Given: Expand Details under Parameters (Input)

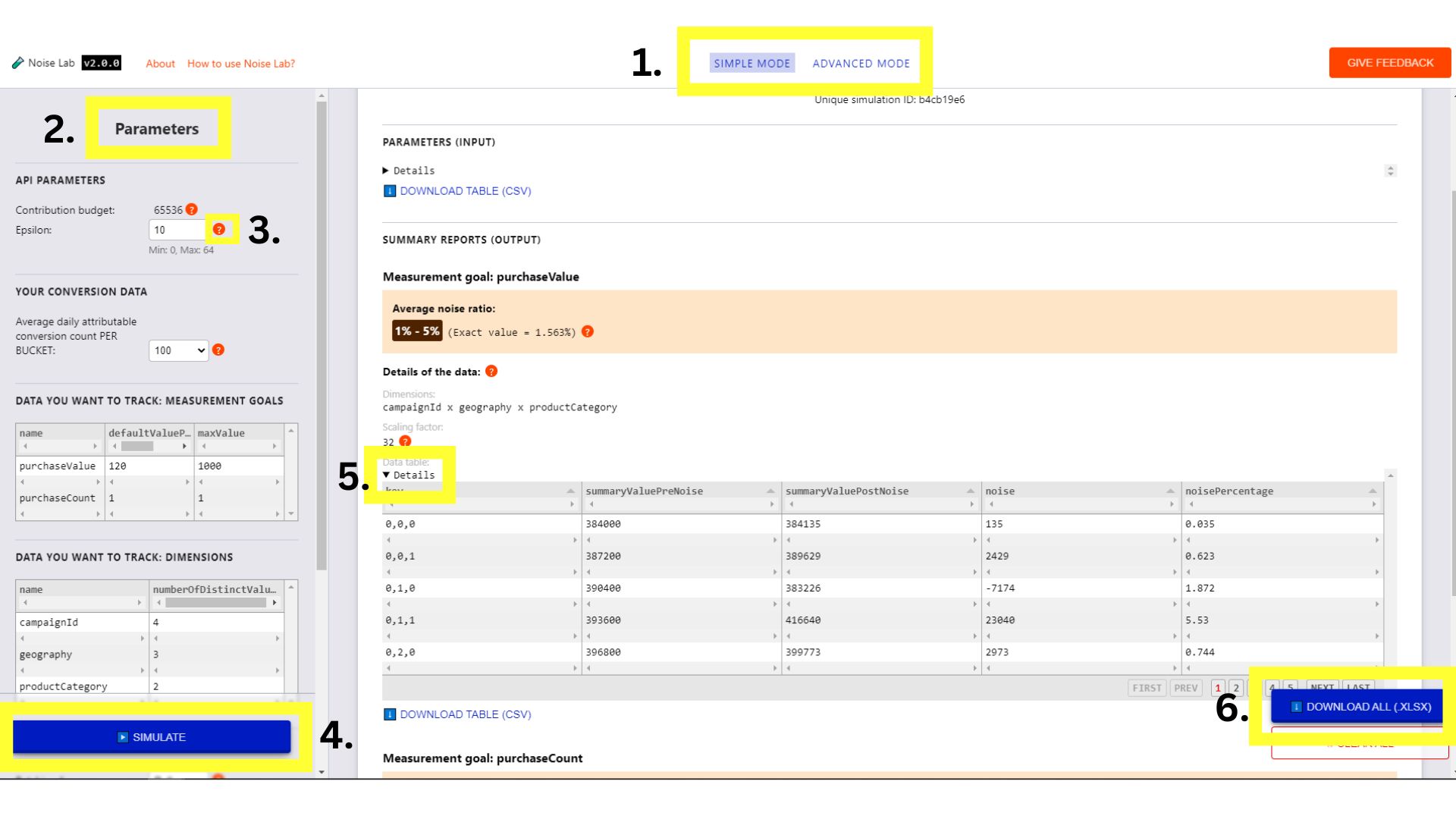Looking at the screenshot, I should coord(409,171).
